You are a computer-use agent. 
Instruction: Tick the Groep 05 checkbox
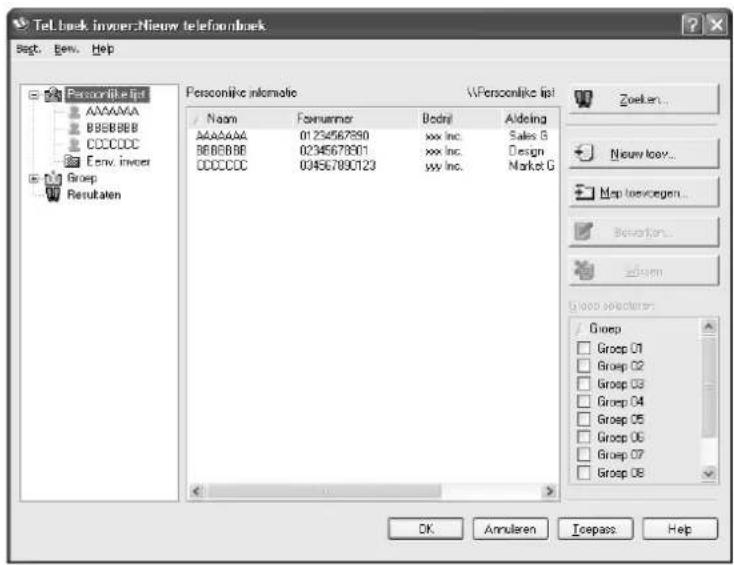point(584,419)
